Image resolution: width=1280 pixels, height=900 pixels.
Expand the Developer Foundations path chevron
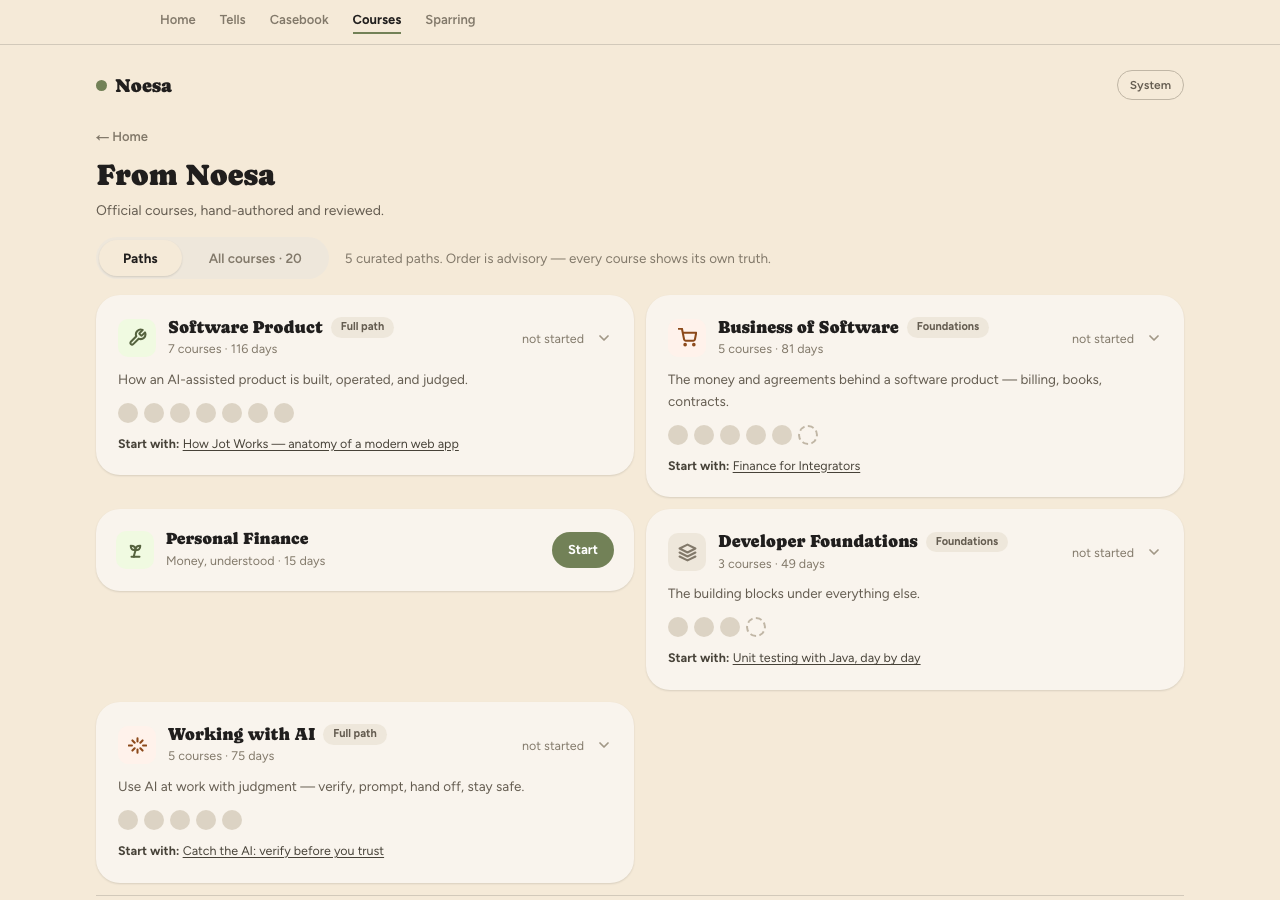1154,552
